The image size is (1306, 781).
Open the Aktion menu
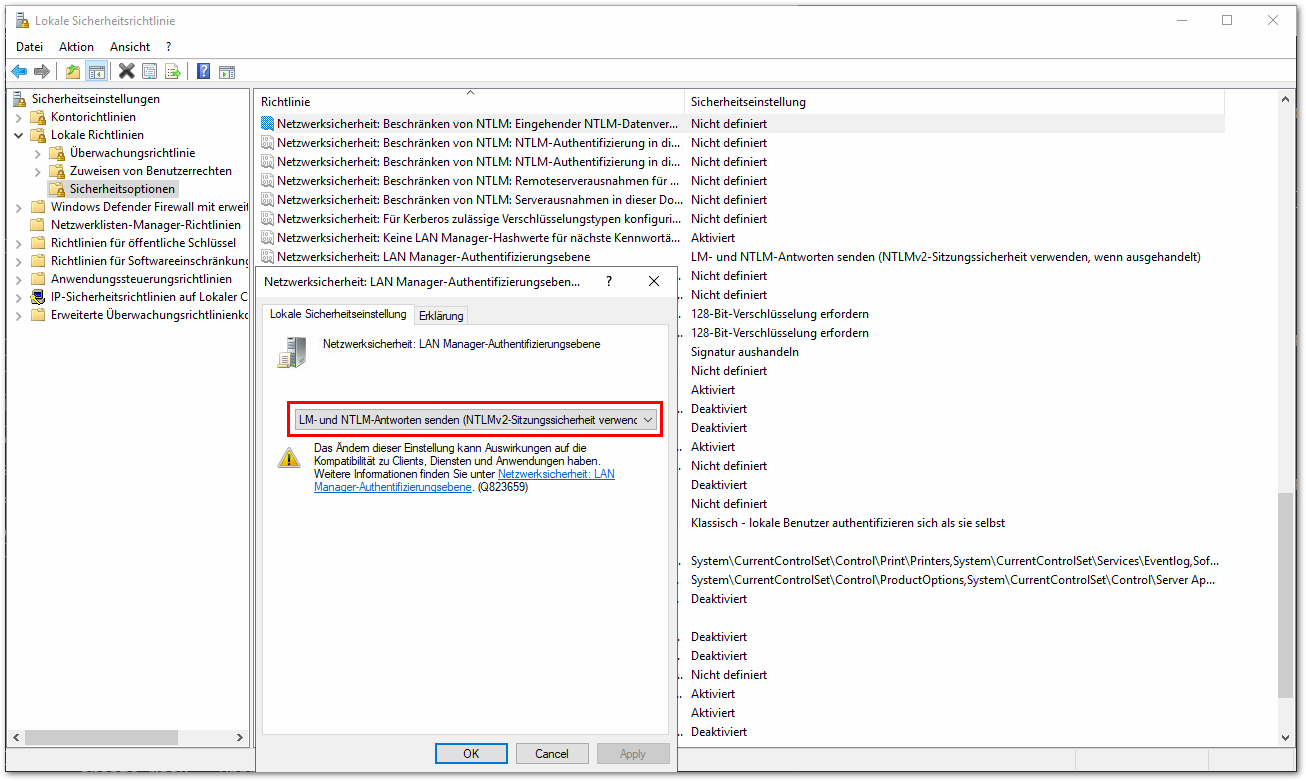[x=76, y=47]
